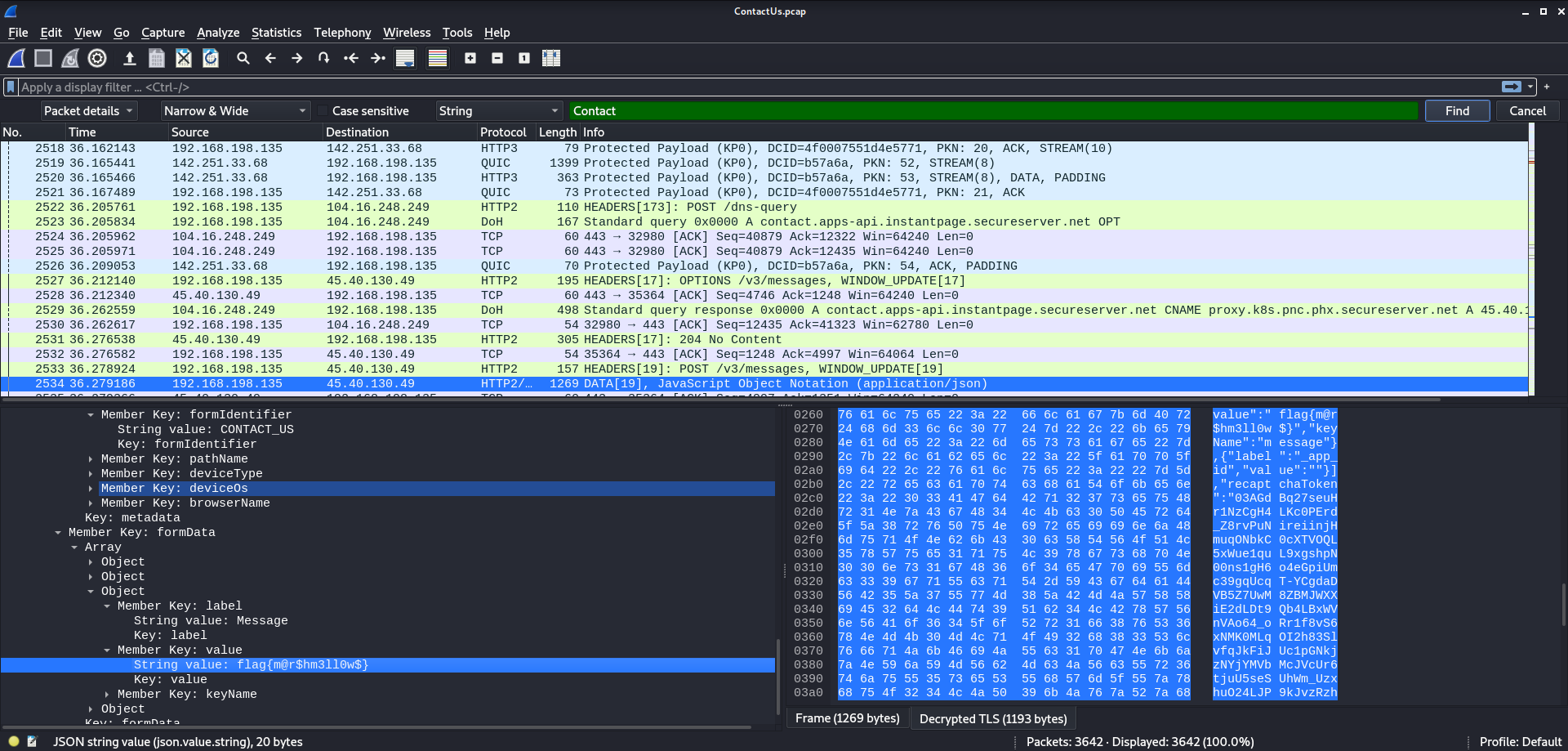This screenshot has height=751, width=1568.
Task: Expand the deviceType member key
Action: click(x=91, y=474)
